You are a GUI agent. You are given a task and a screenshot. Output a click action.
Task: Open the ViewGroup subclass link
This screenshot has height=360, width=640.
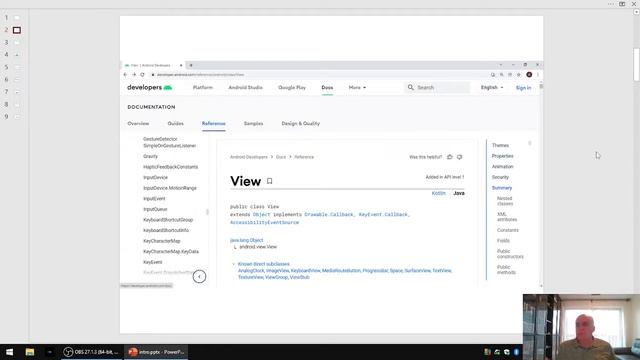[x=276, y=277]
